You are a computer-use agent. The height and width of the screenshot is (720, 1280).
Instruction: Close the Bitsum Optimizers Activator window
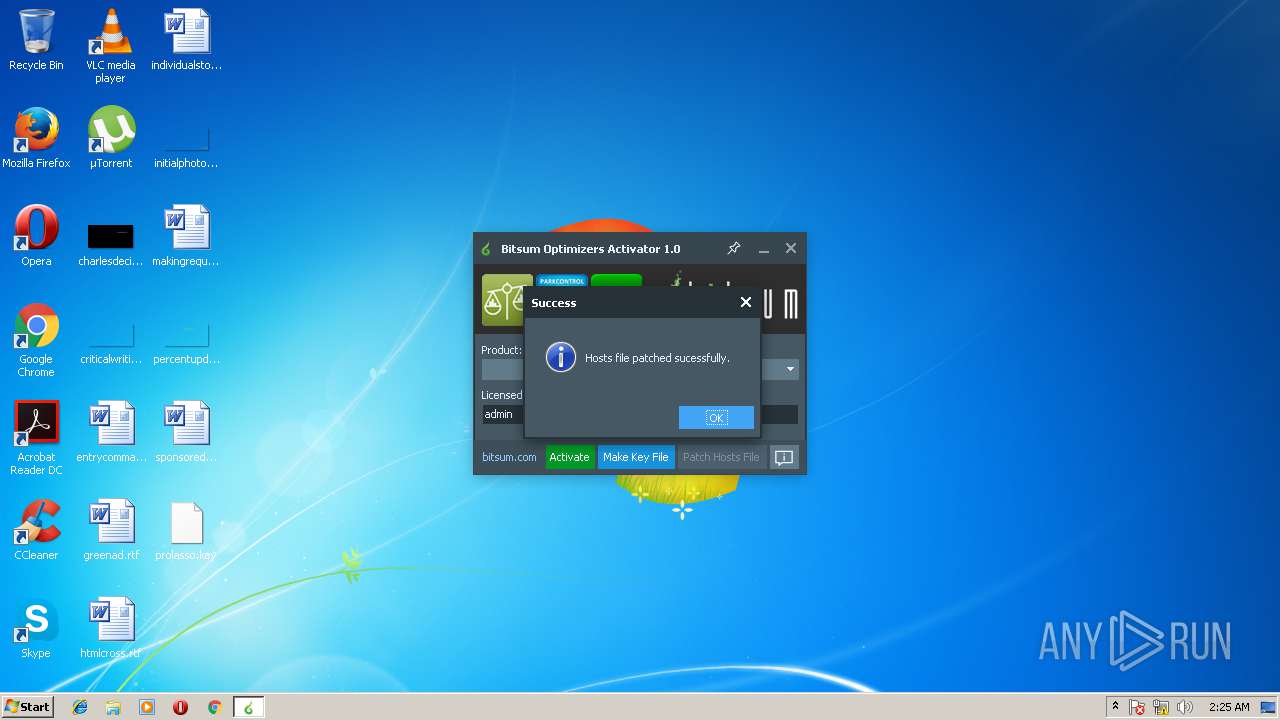pos(791,248)
